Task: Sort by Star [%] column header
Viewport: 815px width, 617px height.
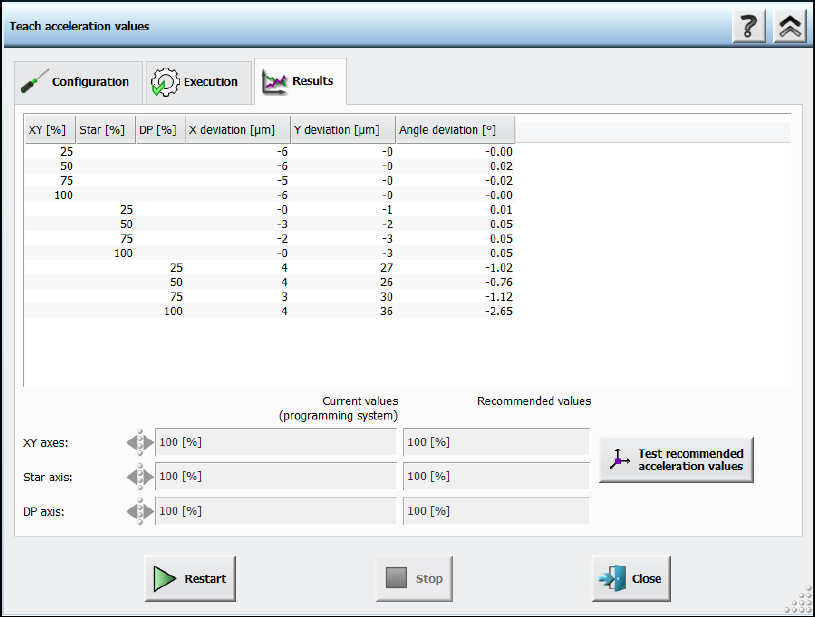Action: (x=106, y=129)
